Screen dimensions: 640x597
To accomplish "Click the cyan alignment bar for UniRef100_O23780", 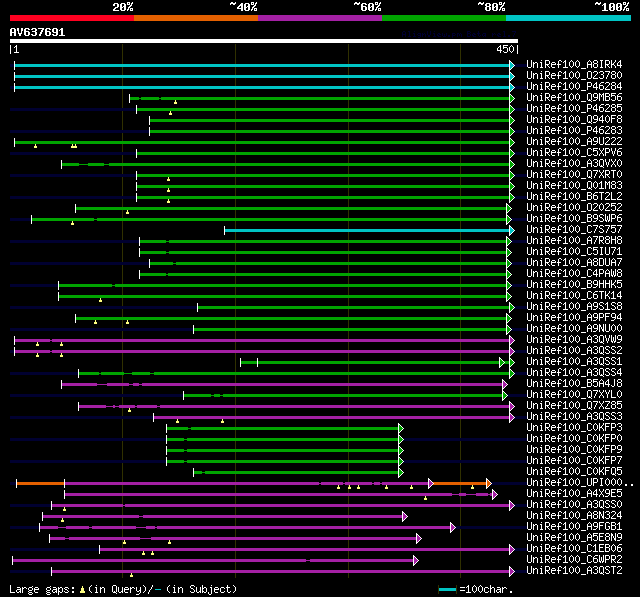I will 262,76.
